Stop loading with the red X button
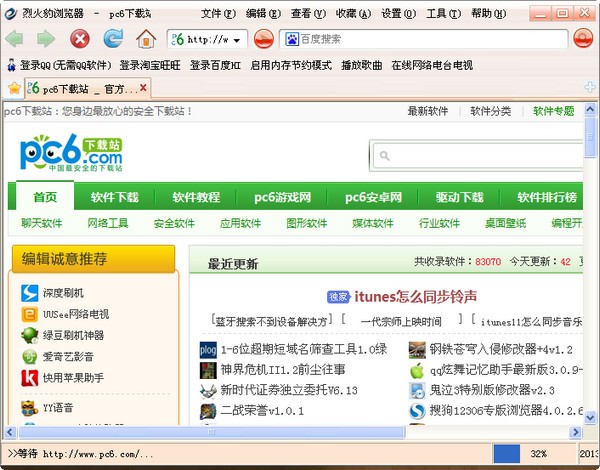Viewport: 600px width, 470px height. [80, 39]
